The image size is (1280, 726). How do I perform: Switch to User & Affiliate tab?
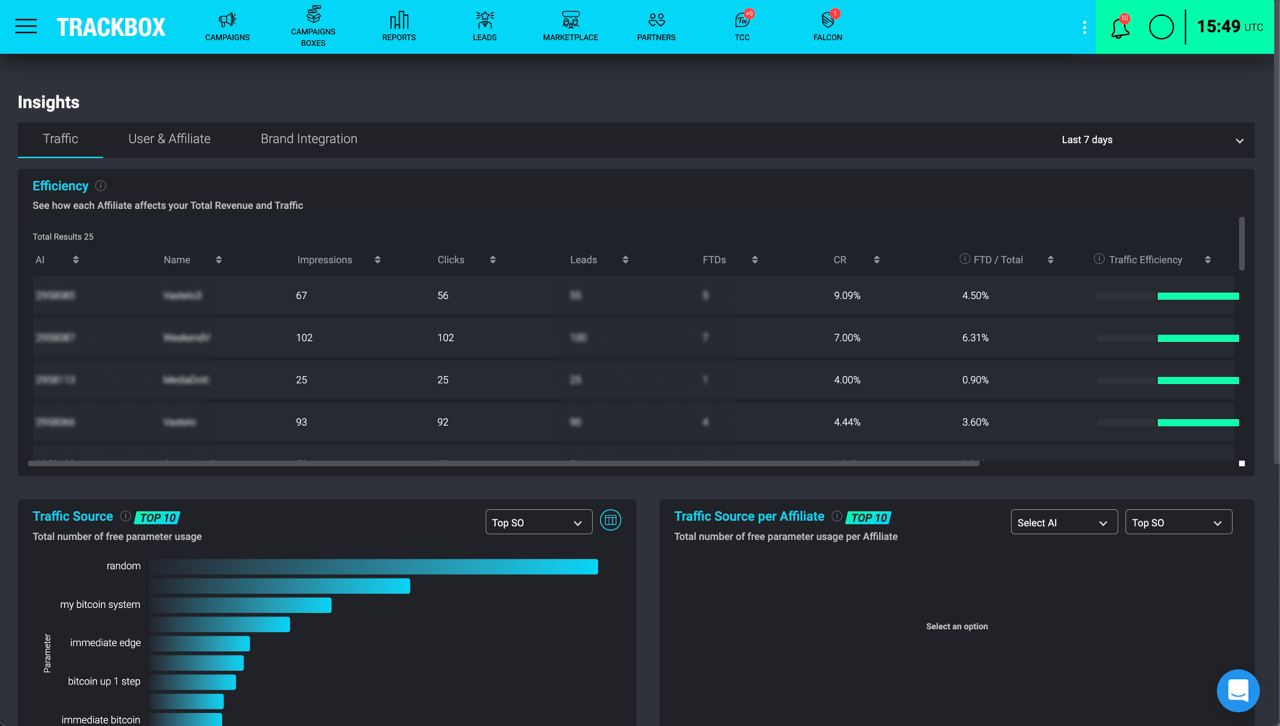[x=169, y=139]
